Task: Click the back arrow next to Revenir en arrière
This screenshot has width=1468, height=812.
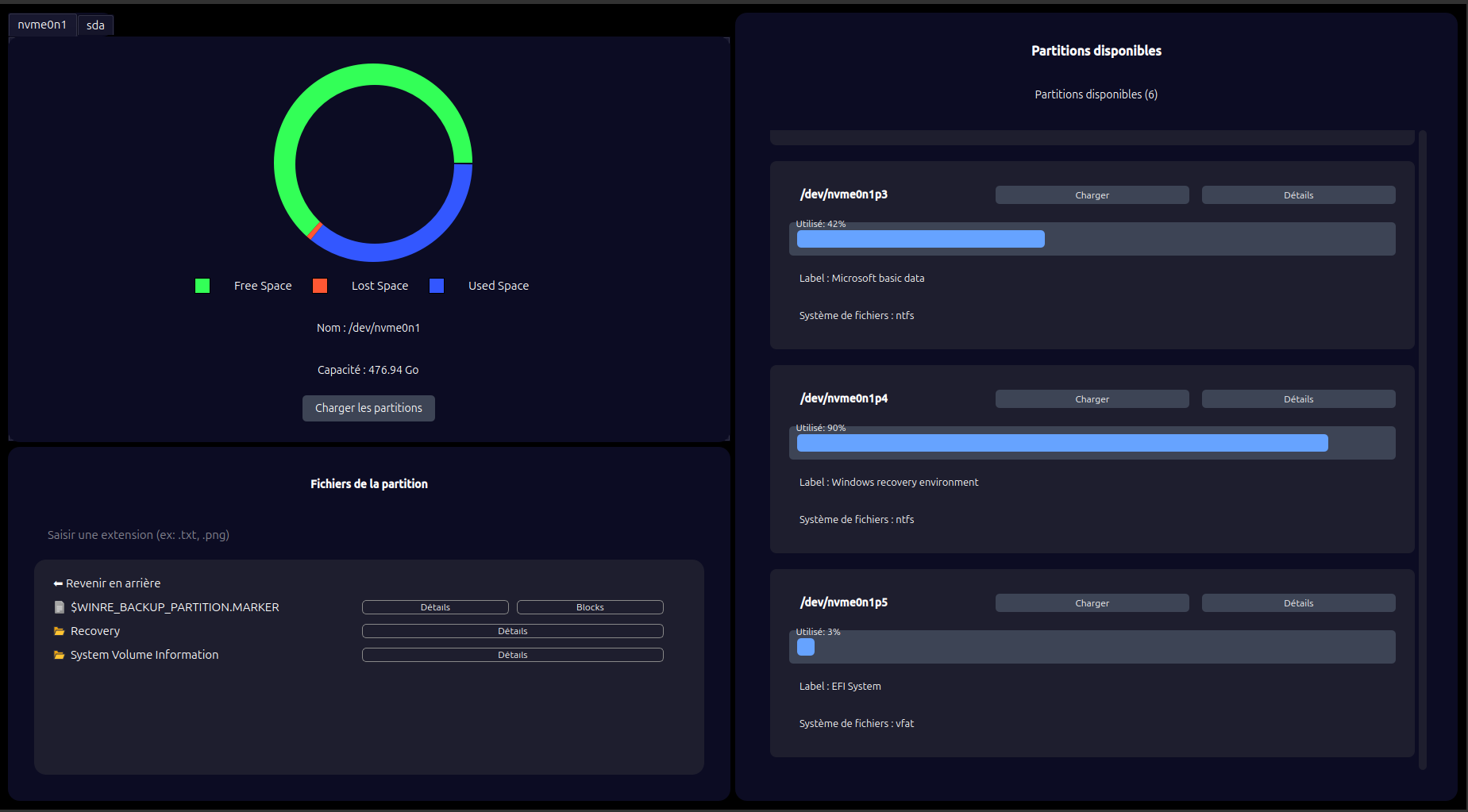Action: click(x=58, y=583)
